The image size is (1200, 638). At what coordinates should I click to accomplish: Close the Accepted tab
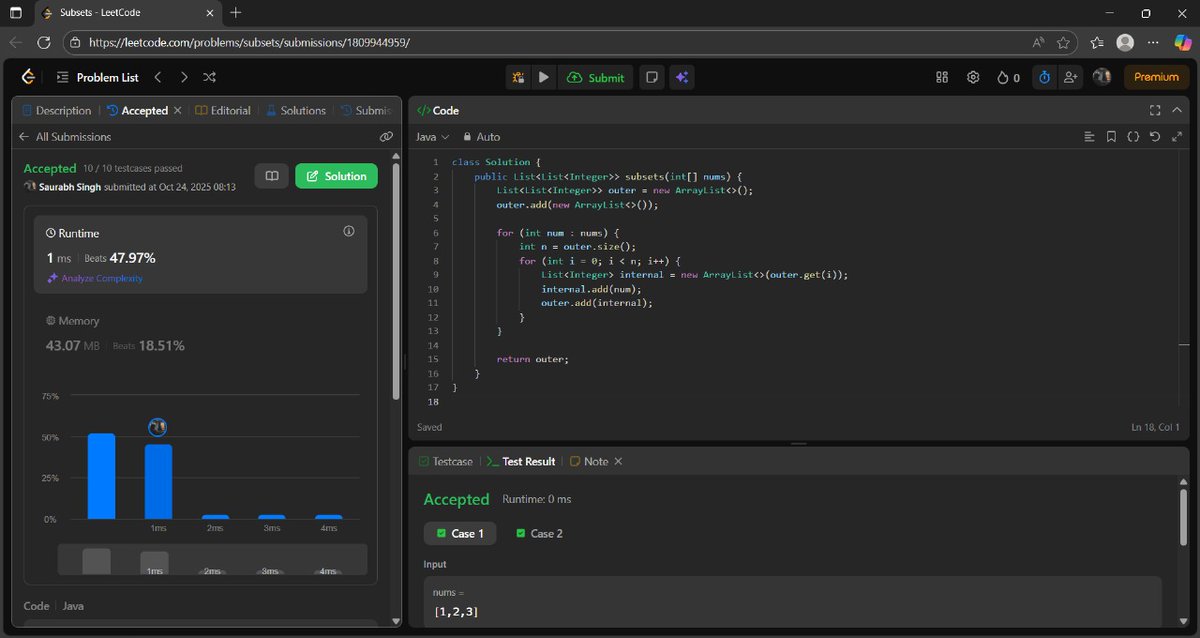(x=178, y=111)
